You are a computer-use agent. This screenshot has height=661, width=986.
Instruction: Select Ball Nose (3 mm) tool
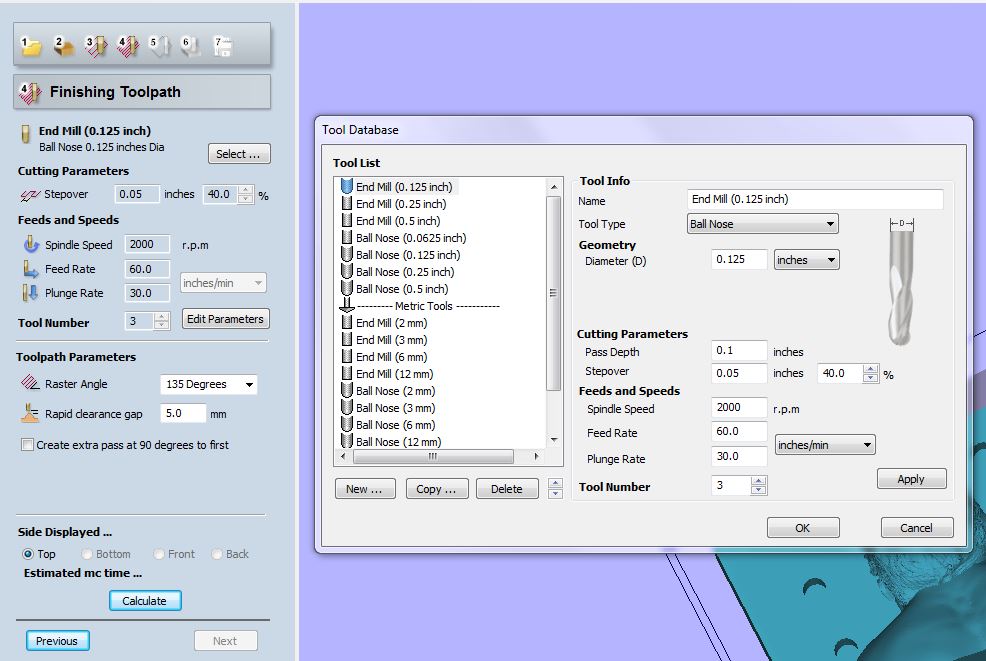click(389, 408)
